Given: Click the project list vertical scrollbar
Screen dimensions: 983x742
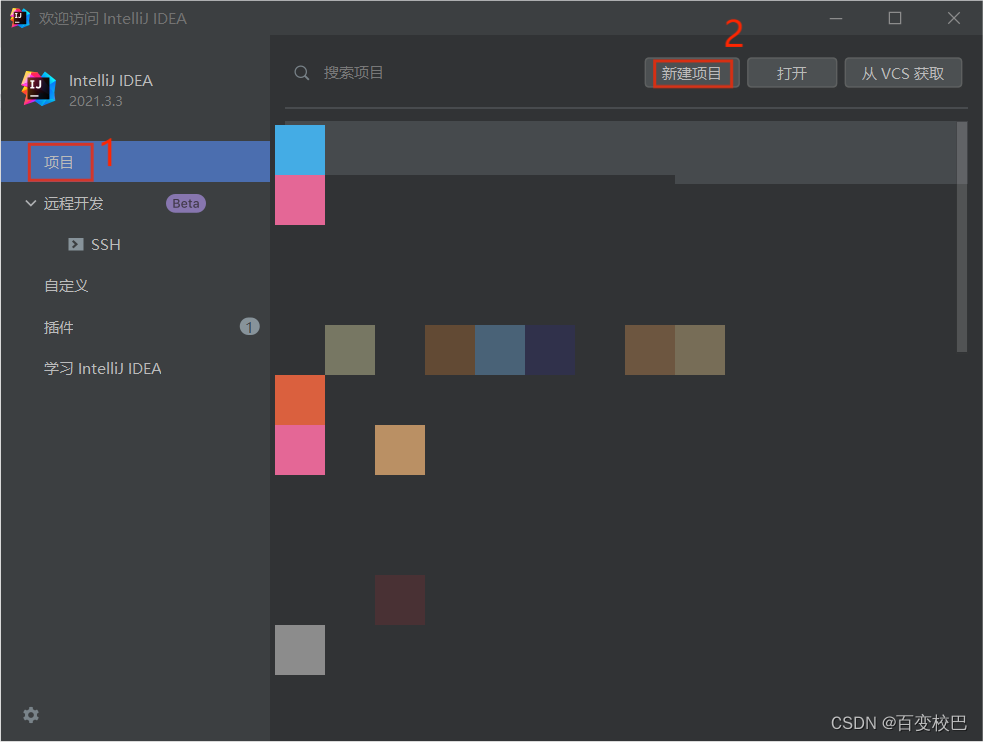Looking at the screenshot, I should click(x=962, y=237).
